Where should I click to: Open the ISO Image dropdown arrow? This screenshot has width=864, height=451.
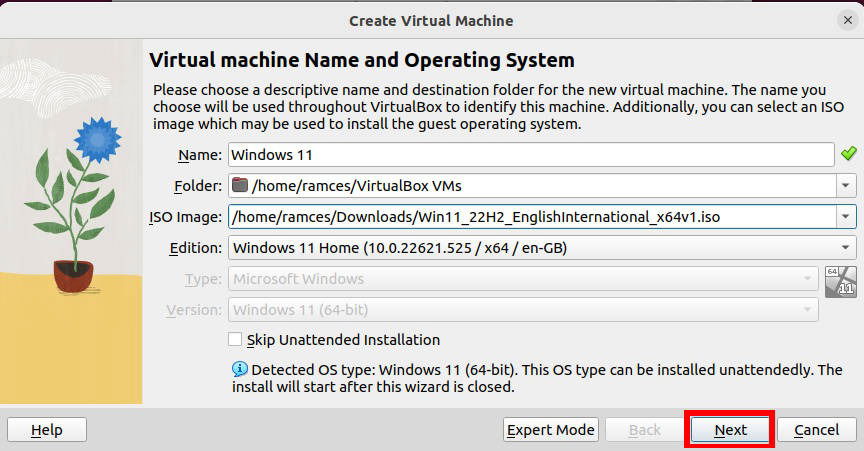coord(846,216)
